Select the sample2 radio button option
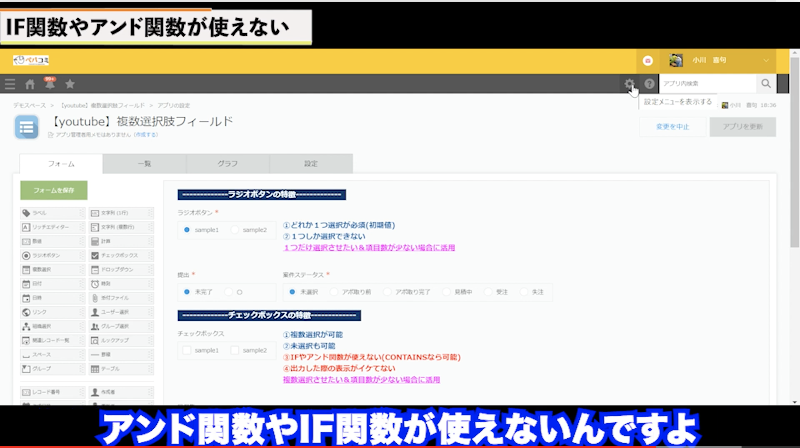Image resolution: width=800 pixels, height=448 pixels. click(x=237, y=230)
